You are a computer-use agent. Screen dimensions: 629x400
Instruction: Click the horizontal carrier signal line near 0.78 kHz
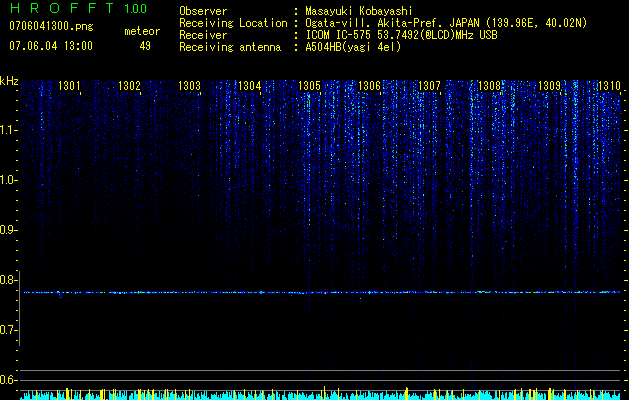click(322, 292)
